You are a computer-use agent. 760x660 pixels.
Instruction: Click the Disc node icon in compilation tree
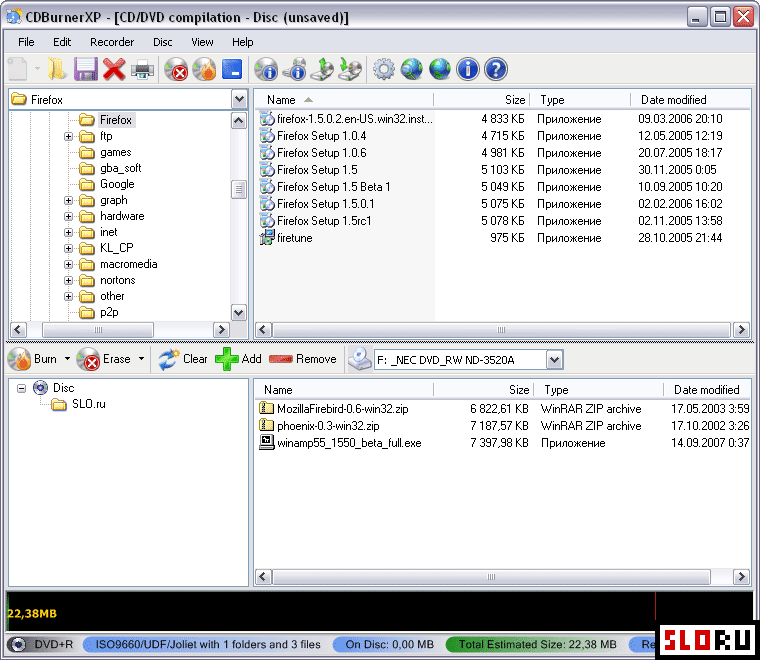click(x=40, y=388)
